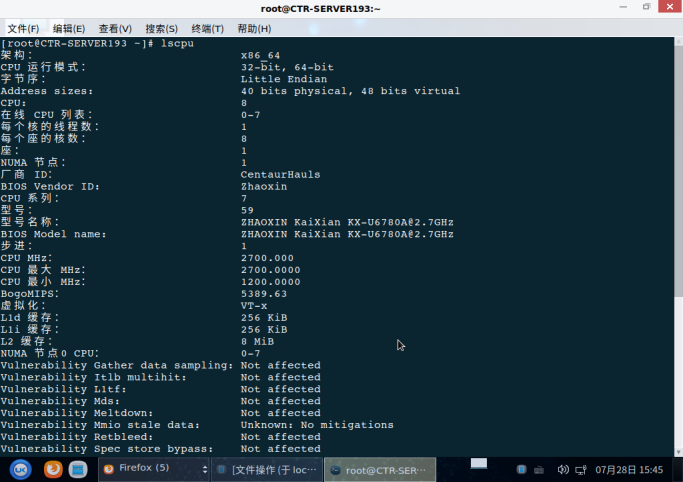Click the x86_64 architecture value
Viewport: 683px width, 482px height.
click(x=260, y=55)
